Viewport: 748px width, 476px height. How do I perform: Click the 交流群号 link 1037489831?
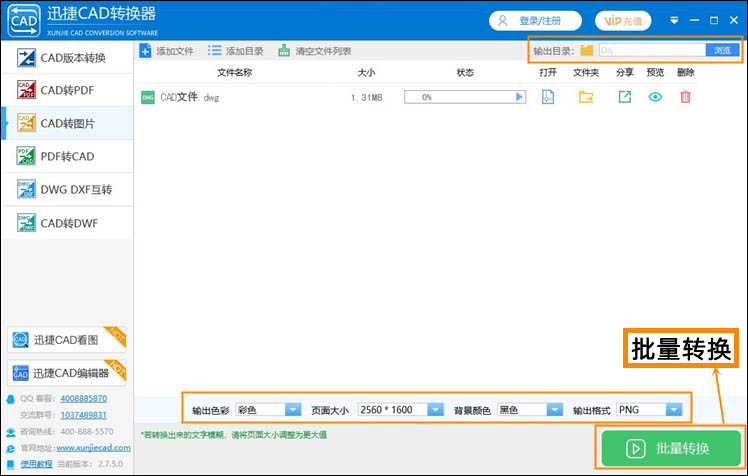(x=83, y=415)
